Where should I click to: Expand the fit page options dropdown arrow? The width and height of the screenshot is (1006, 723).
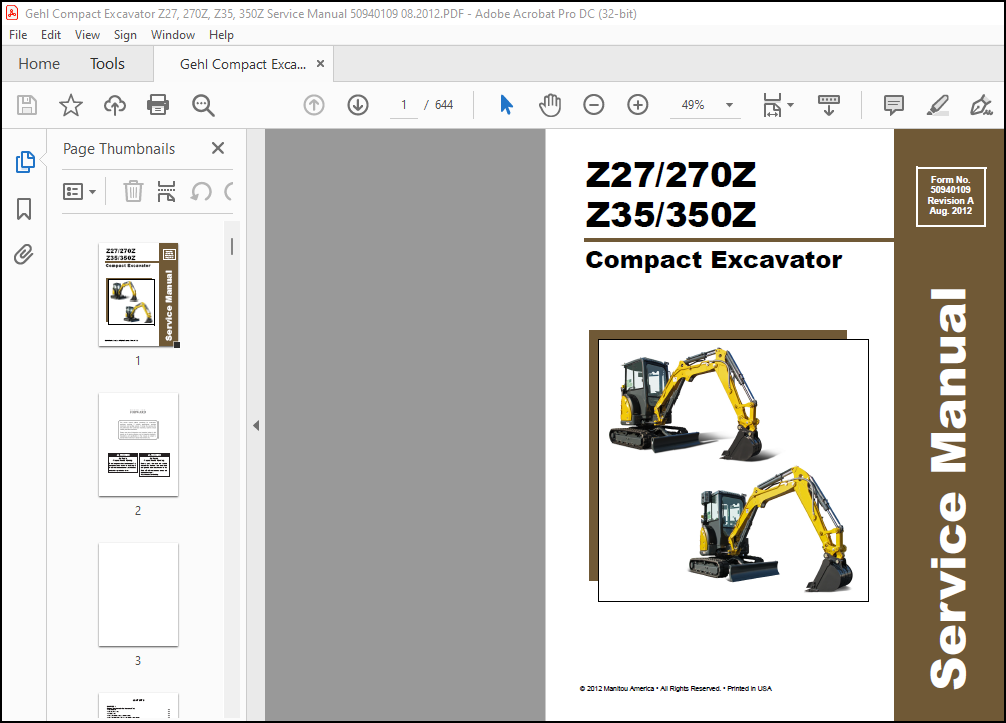790,105
